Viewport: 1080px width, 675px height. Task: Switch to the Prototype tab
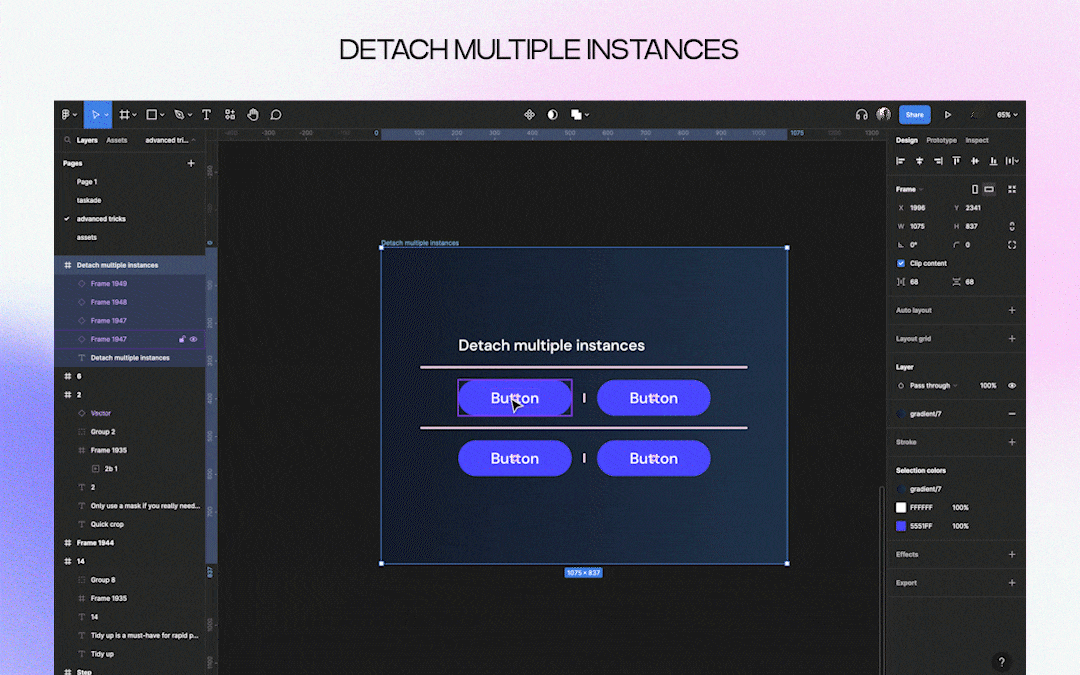(941, 141)
